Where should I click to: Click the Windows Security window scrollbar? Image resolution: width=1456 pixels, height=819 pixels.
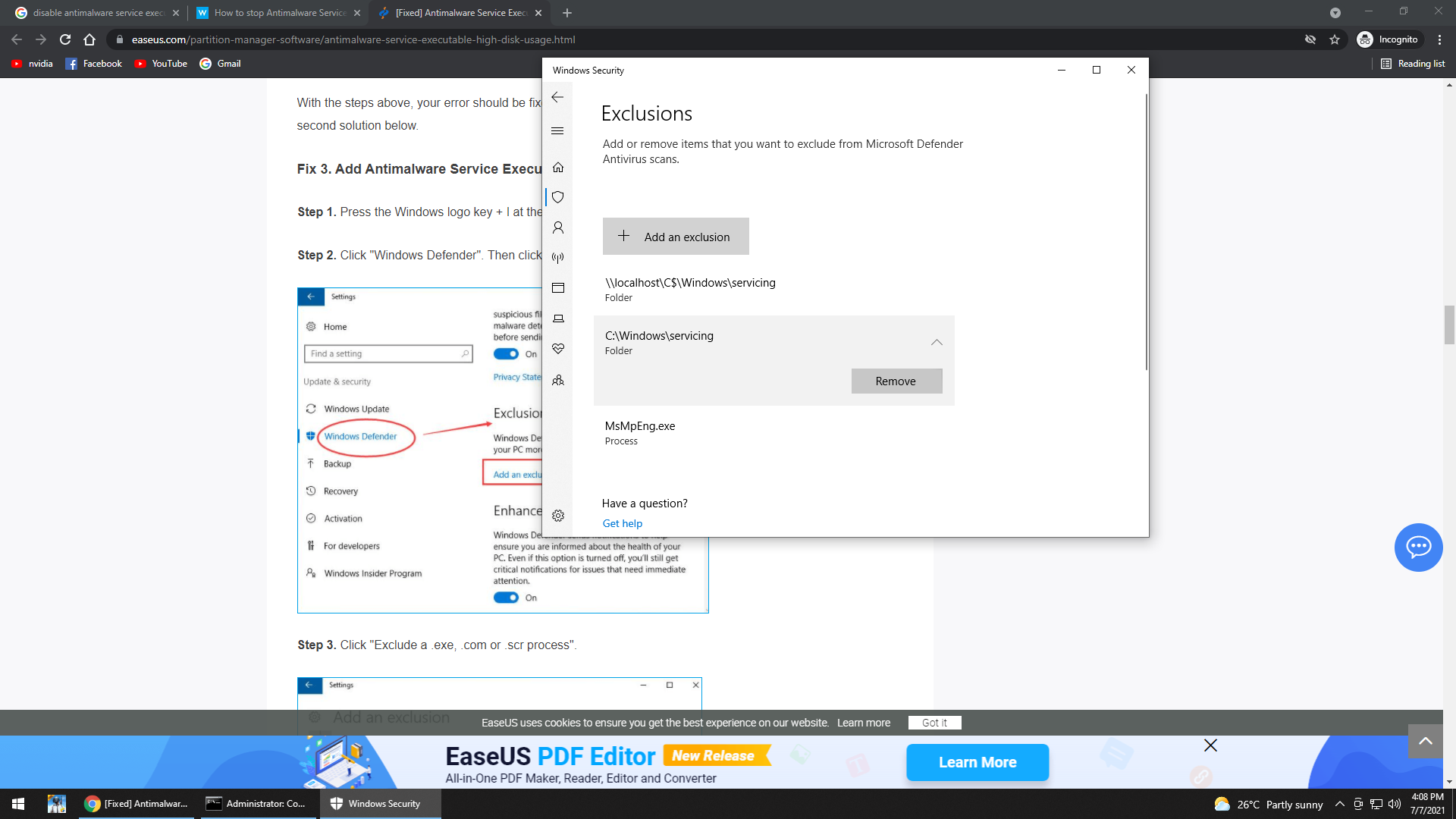pos(1146,231)
